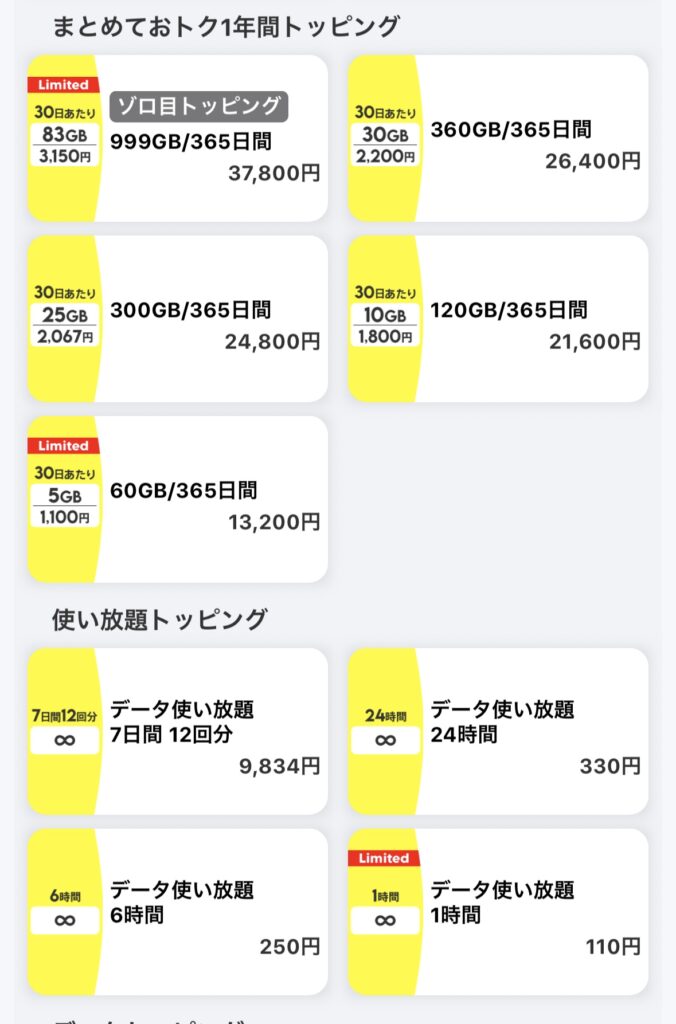Click the infinity icon on 7日間12回分 card
The height and width of the screenshot is (1024, 676).
[65, 742]
